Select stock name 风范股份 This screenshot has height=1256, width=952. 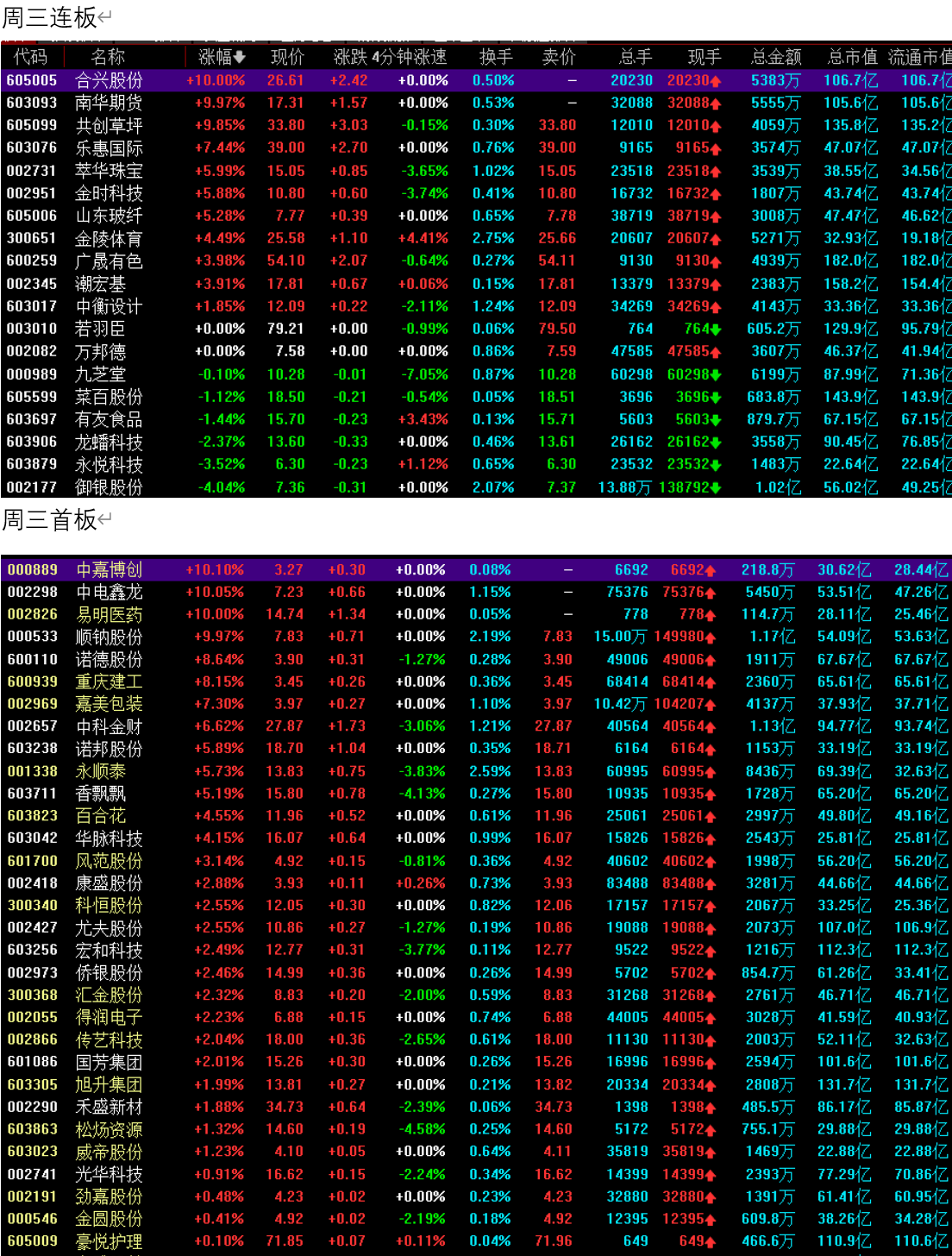[109, 861]
